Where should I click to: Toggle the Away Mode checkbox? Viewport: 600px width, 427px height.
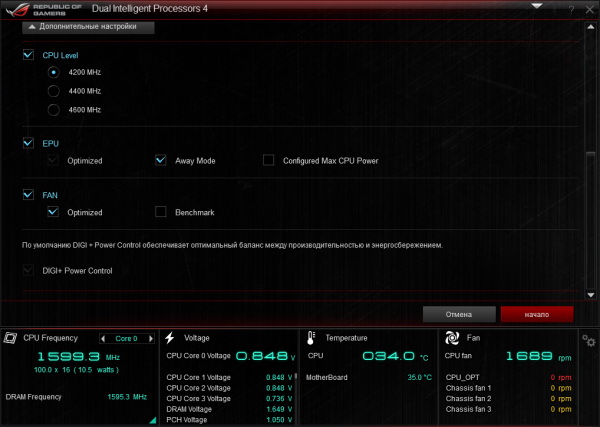pos(161,160)
